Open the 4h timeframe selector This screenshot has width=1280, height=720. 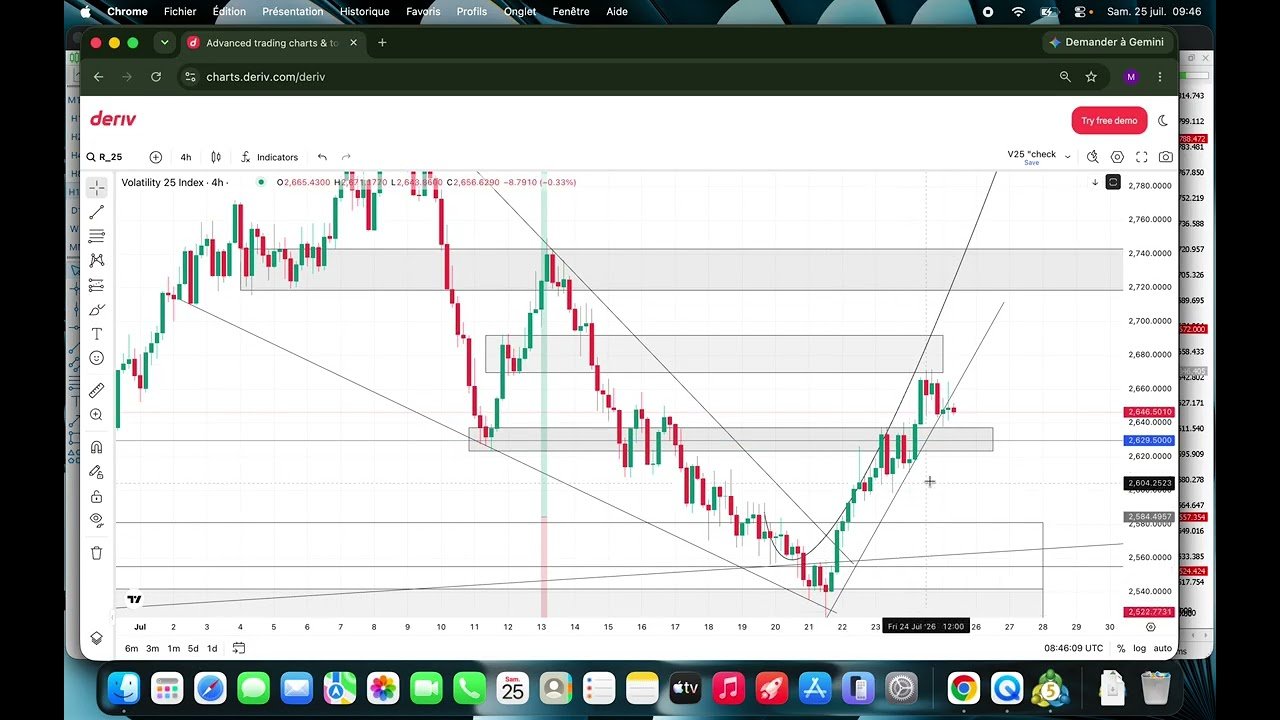coord(186,157)
